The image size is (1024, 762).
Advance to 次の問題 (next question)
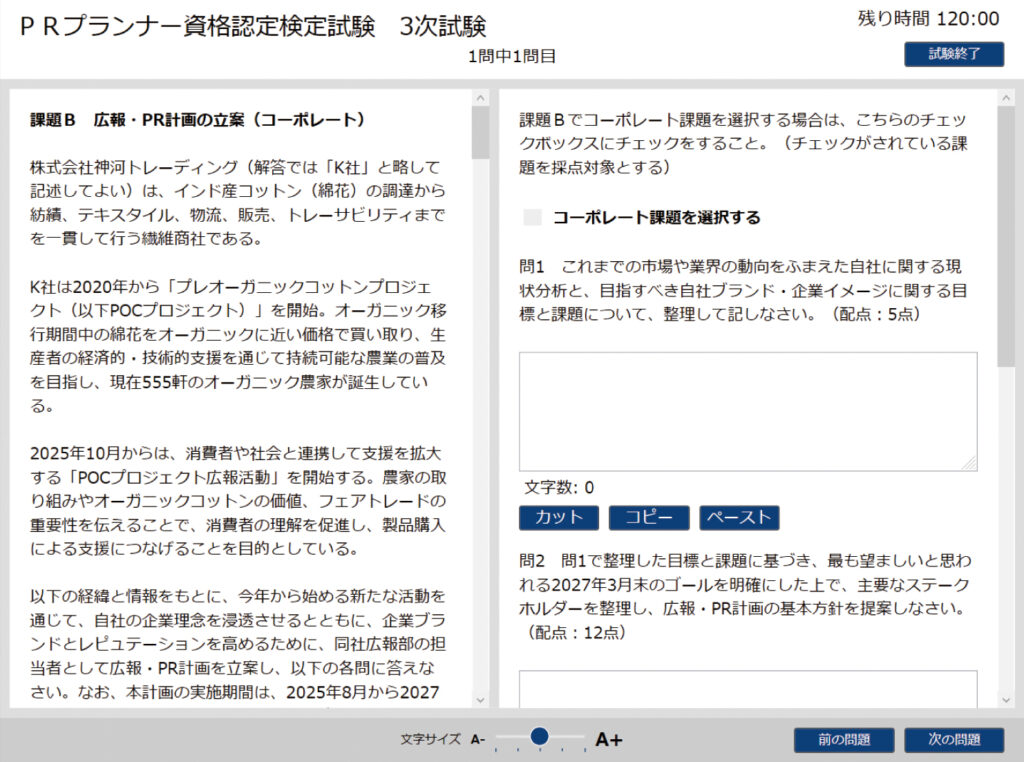pyautogui.click(x=953, y=740)
